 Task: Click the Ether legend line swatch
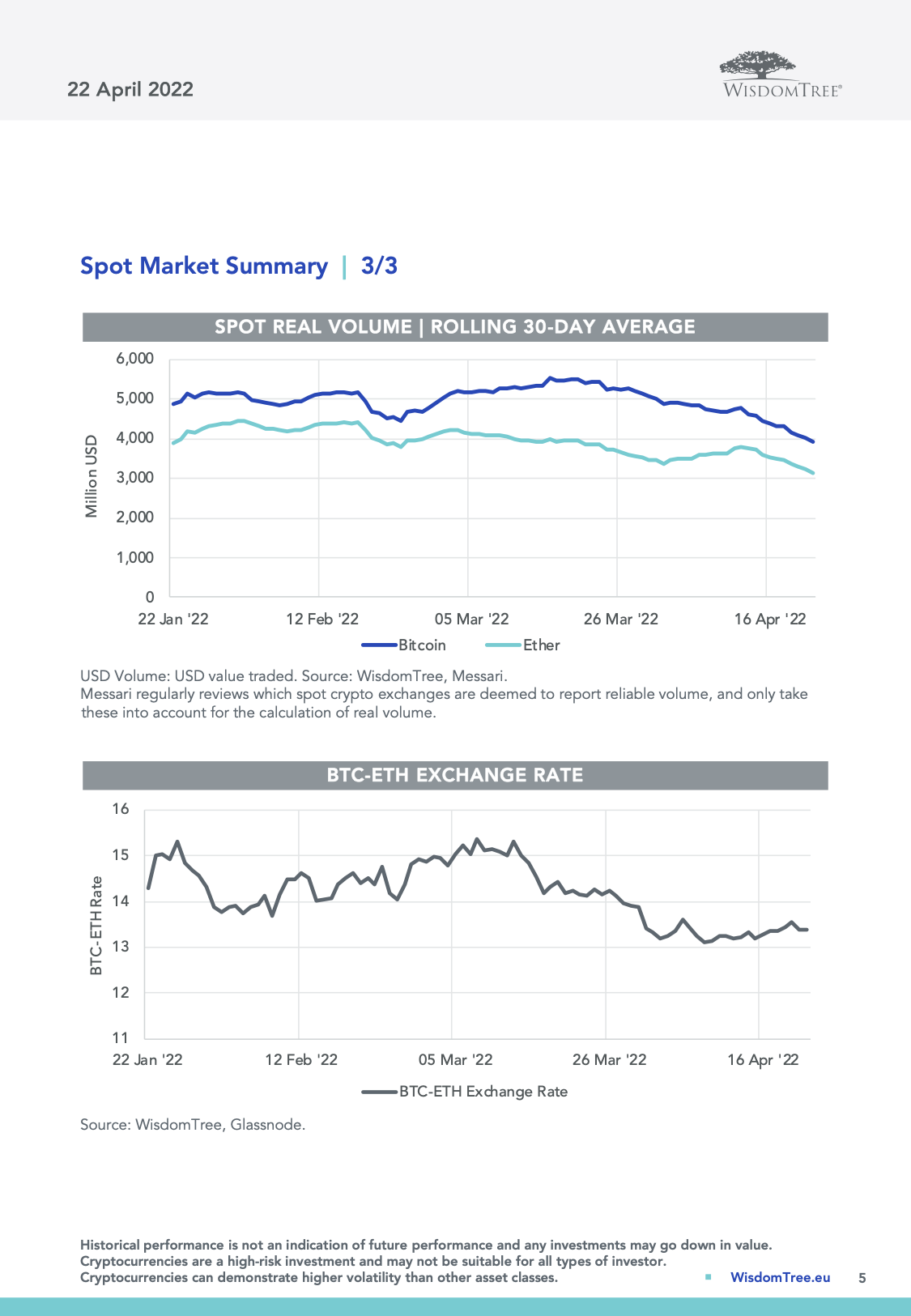(502, 645)
